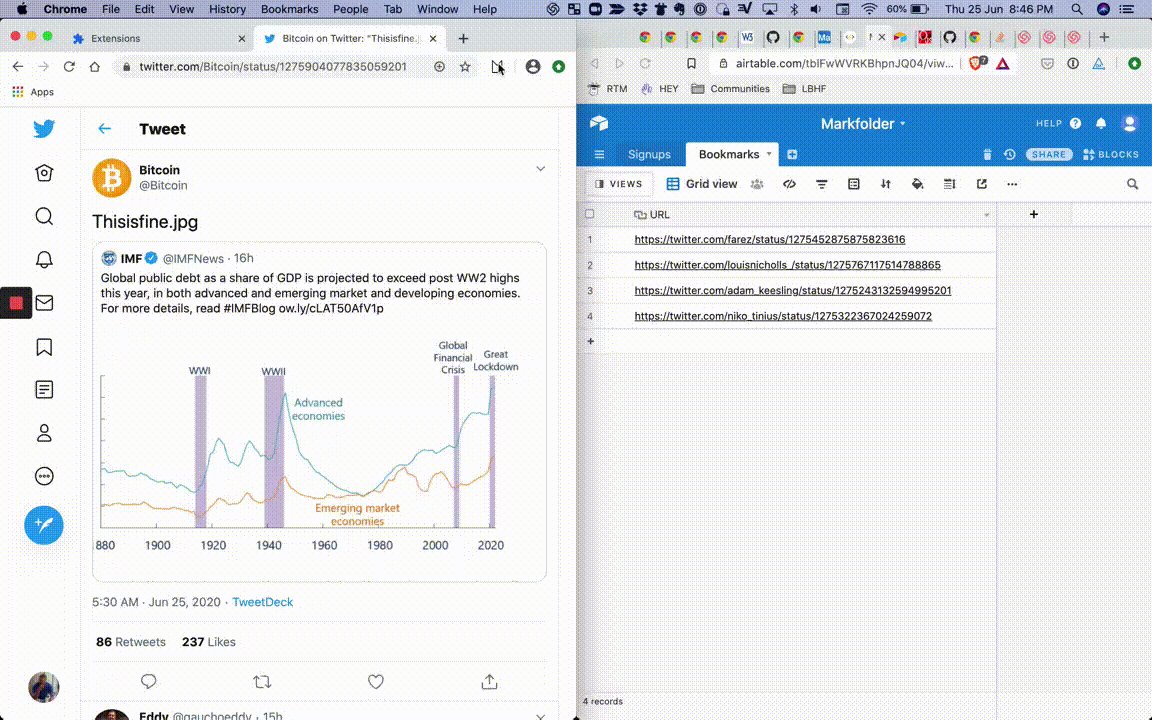Open Airtable filter icon
1152x720 pixels.
[821, 184]
